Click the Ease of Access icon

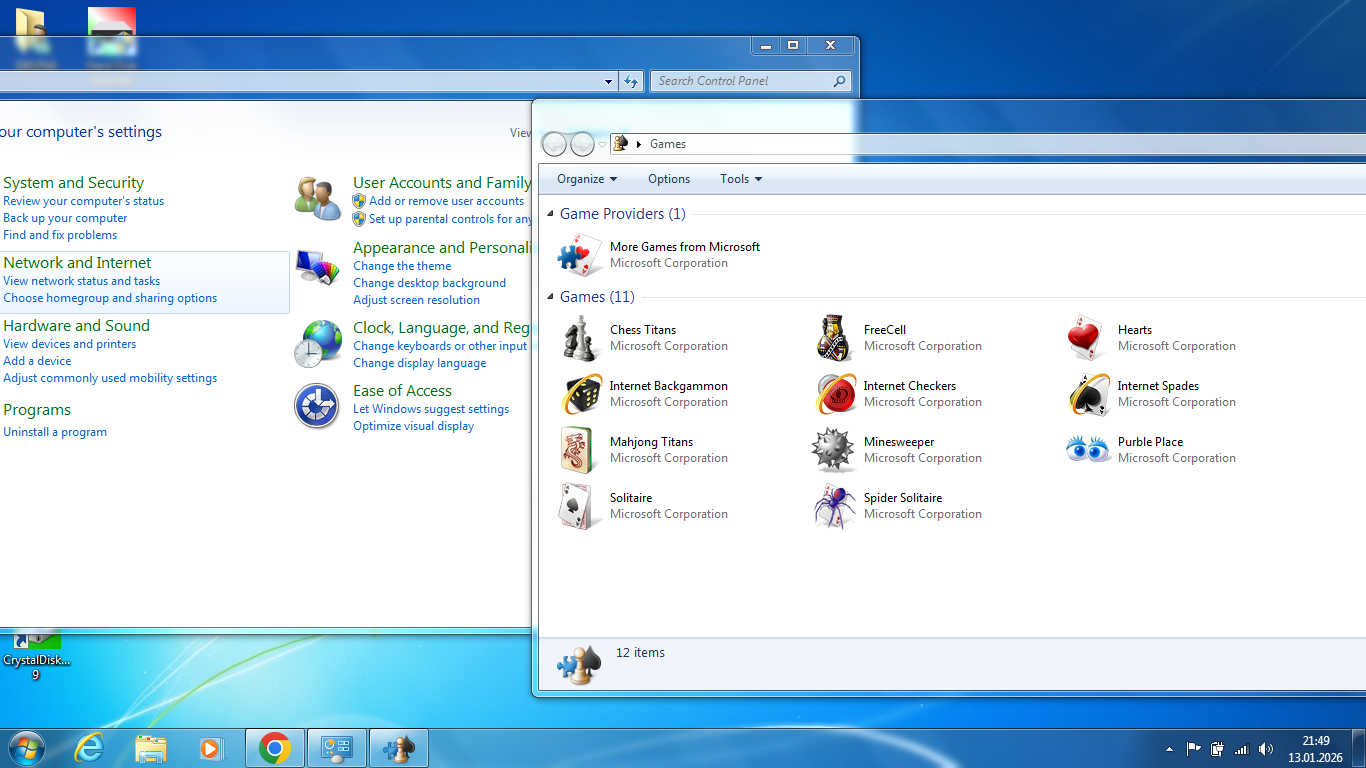[317, 406]
